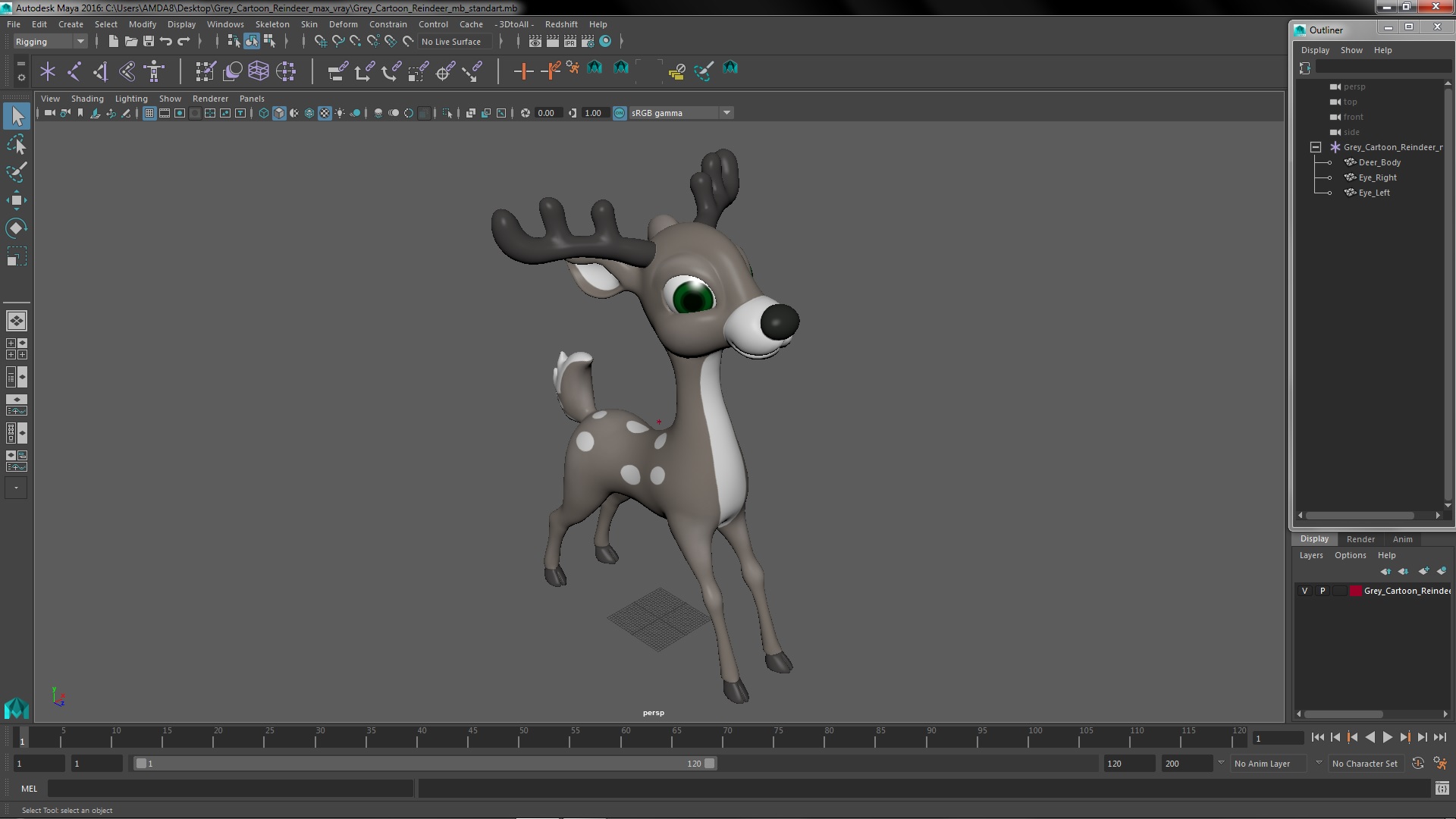This screenshot has height=819, width=1456.
Task: Click the gamma value field 1.00
Action: (x=594, y=113)
